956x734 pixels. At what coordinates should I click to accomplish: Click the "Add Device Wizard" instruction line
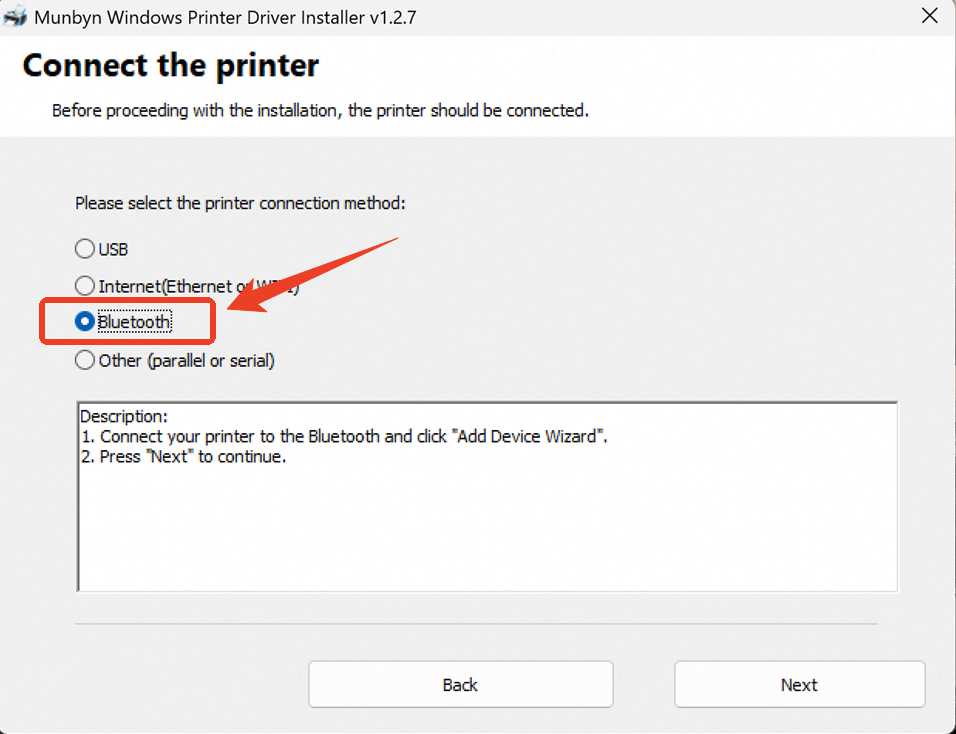[344, 436]
